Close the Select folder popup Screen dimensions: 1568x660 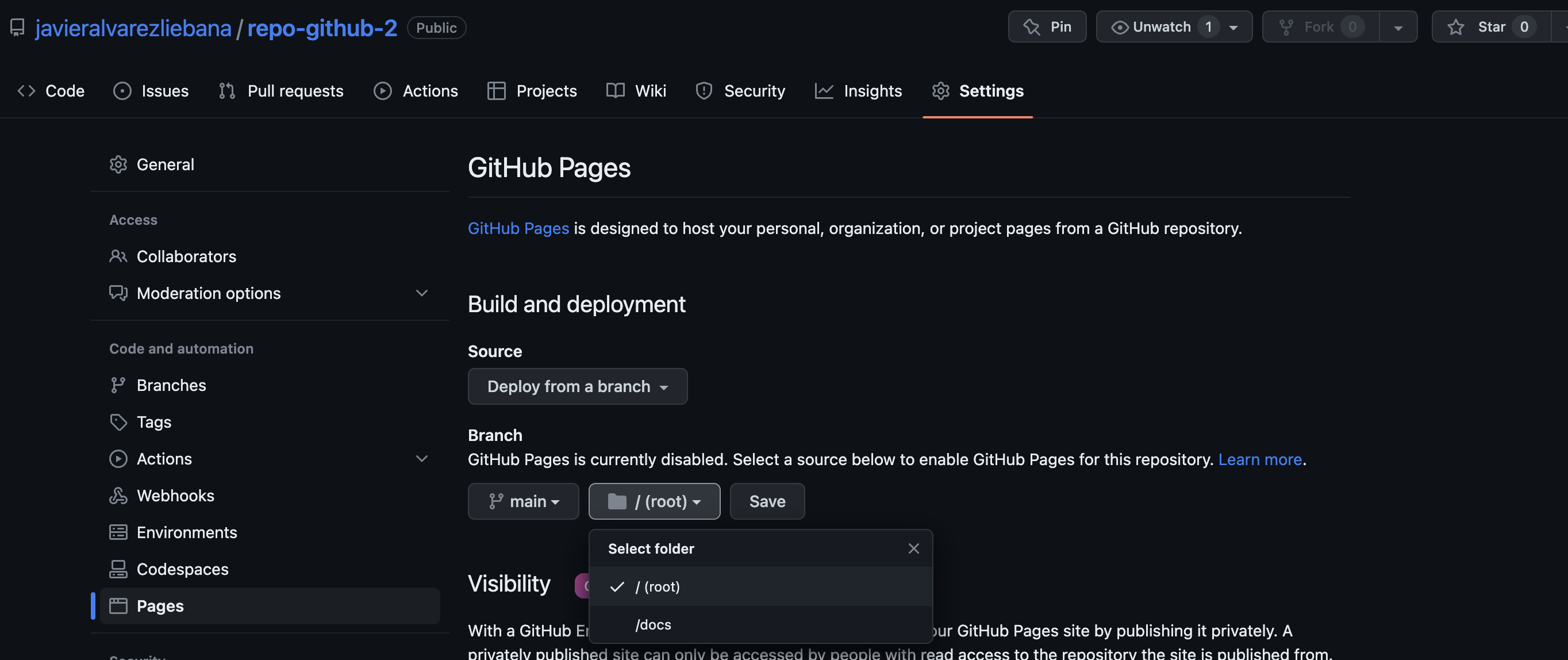click(x=913, y=548)
